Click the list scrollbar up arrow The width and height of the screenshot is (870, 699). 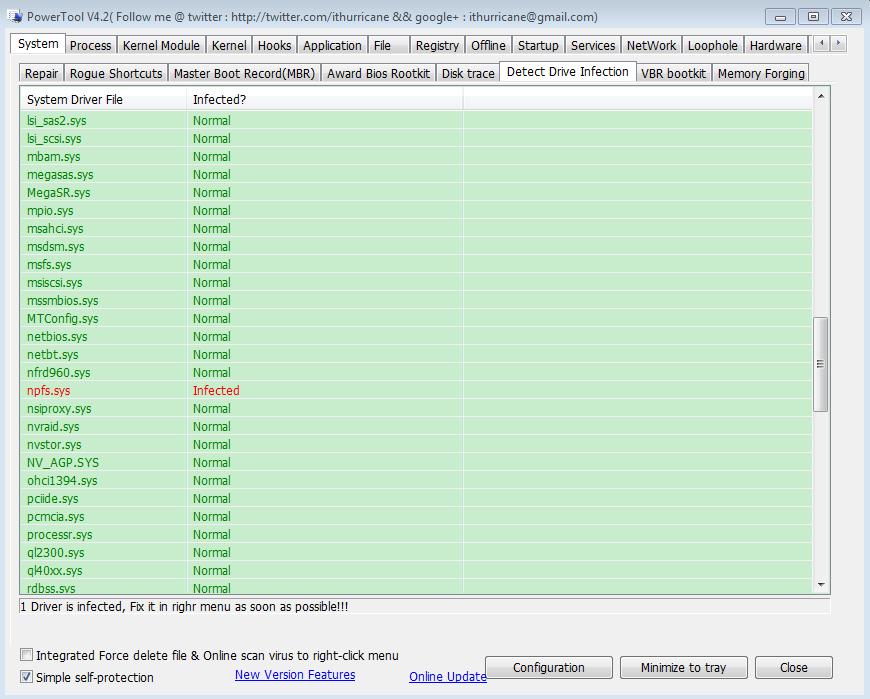click(821, 97)
